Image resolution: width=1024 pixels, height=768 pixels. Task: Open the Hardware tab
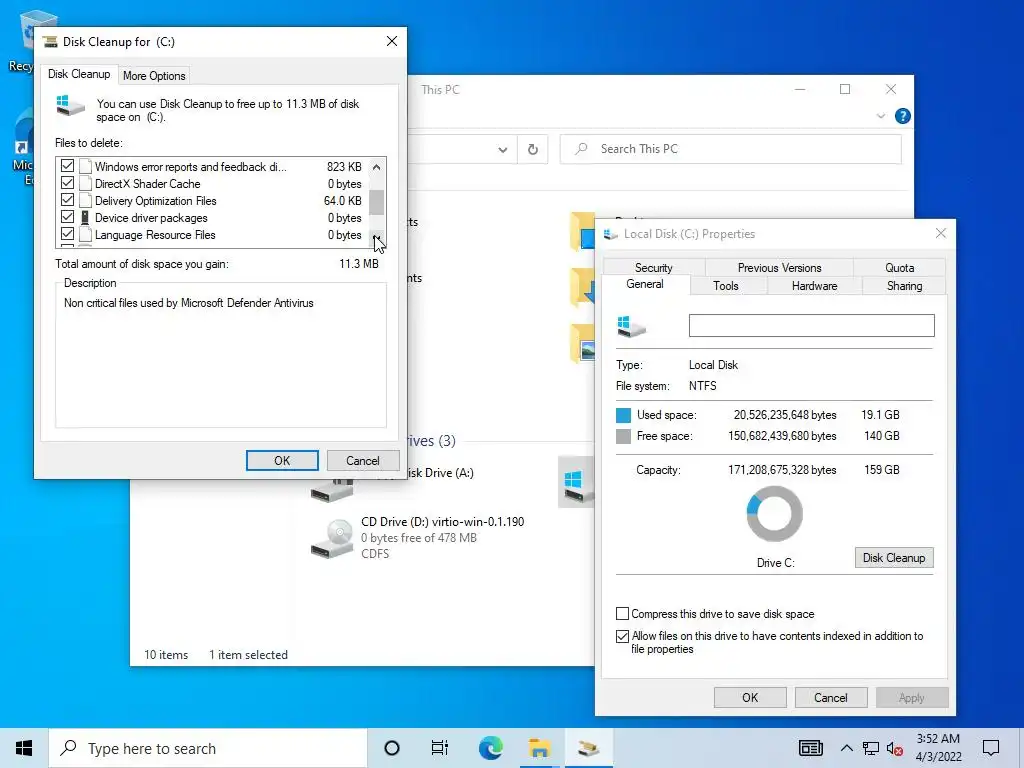tap(814, 286)
